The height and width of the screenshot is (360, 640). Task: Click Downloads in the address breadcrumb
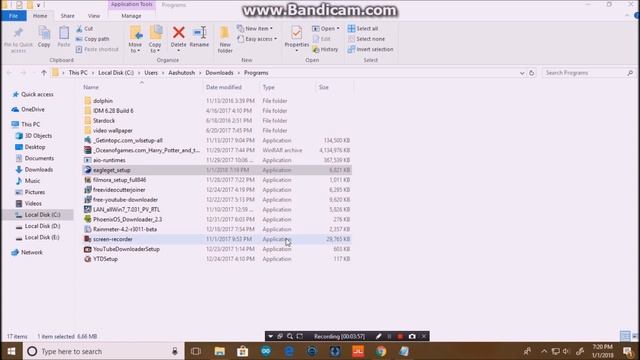(219, 73)
